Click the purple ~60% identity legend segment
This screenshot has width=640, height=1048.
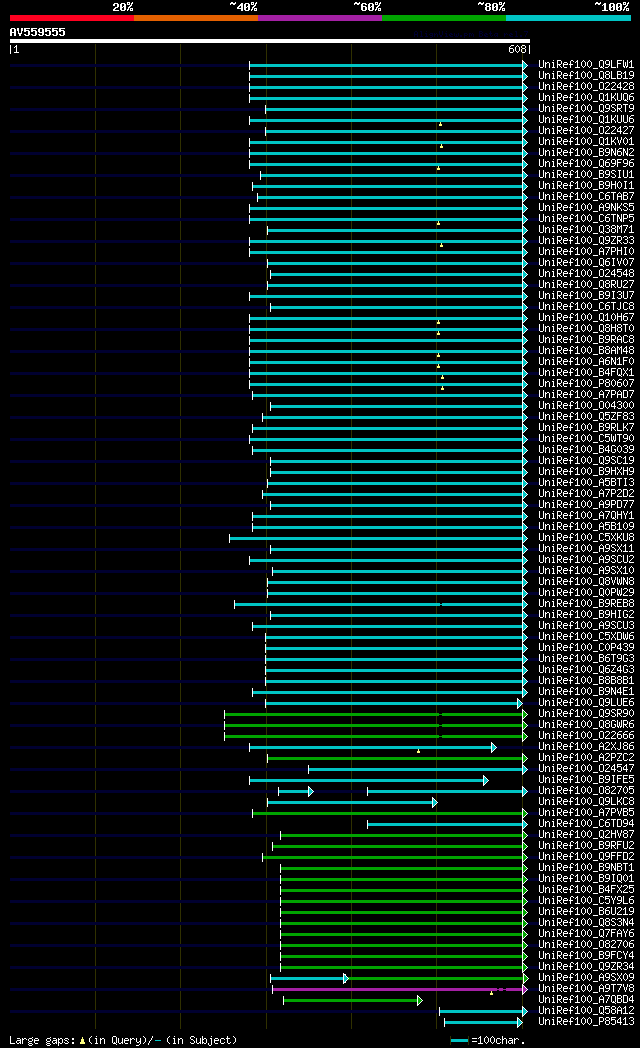point(319,18)
